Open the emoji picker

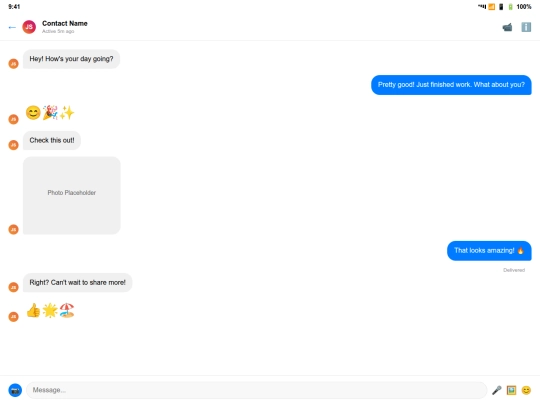pyautogui.click(x=526, y=390)
